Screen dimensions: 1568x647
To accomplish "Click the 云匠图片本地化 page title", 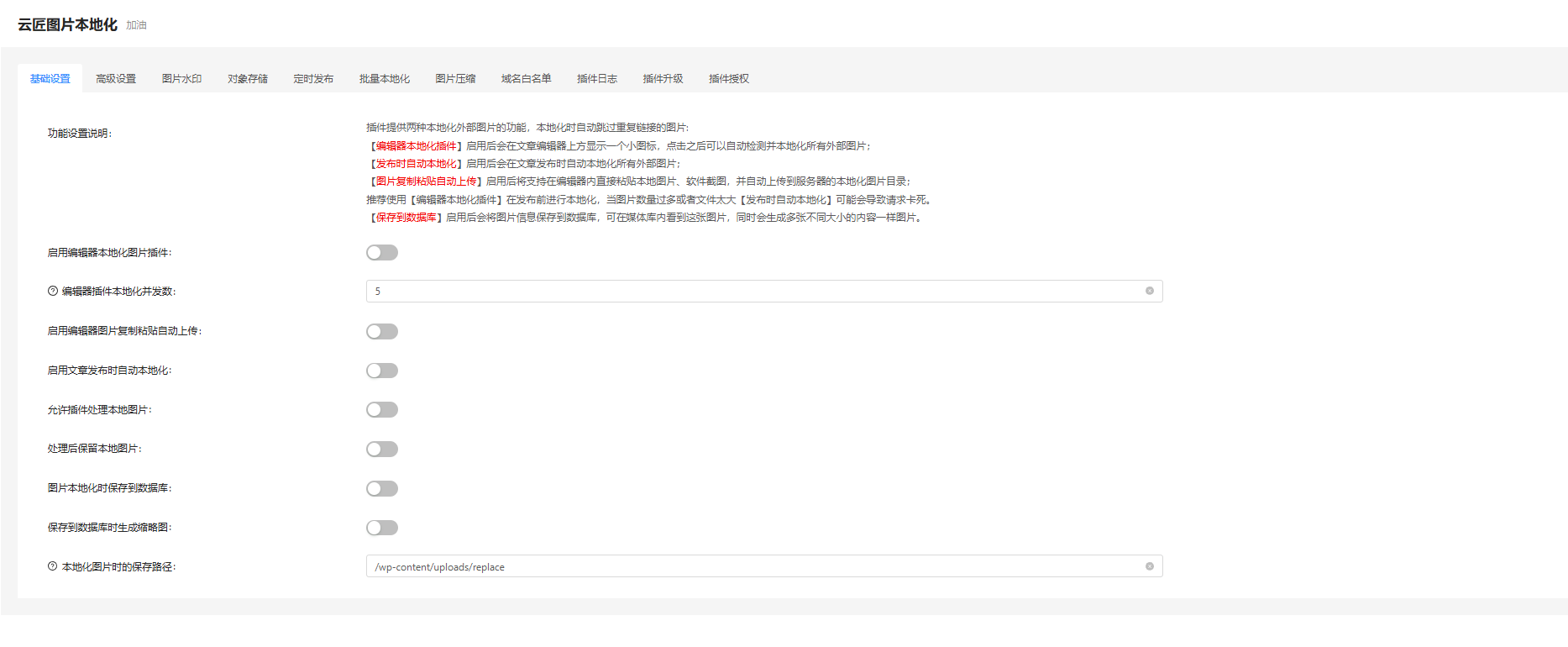I will coord(67,24).
